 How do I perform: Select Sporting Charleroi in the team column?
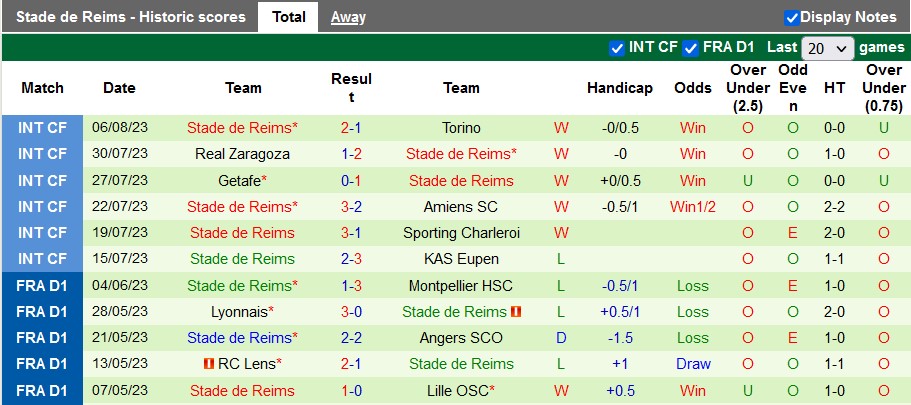461,233
